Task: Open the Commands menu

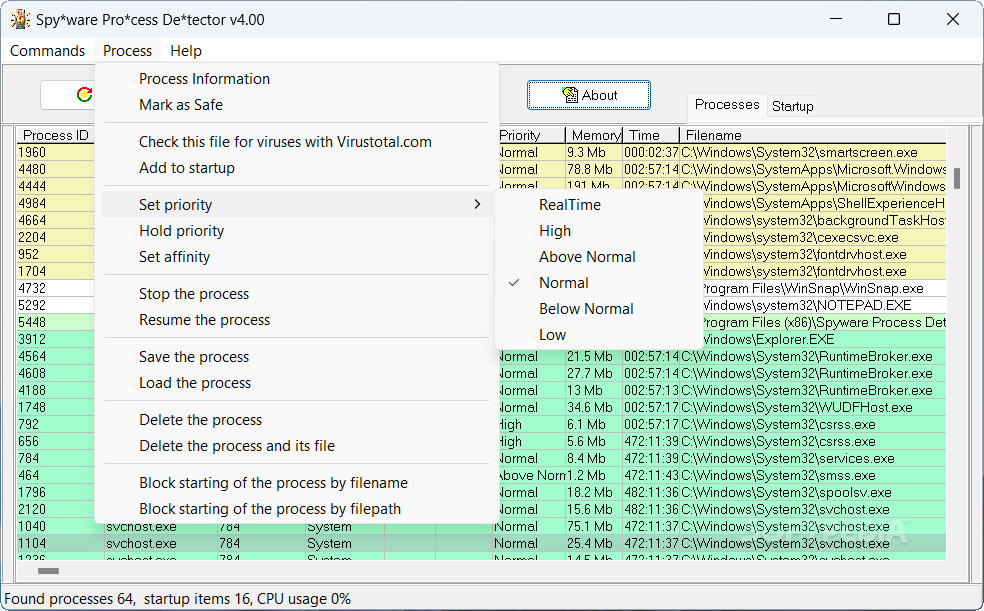Action: (47, 51)
